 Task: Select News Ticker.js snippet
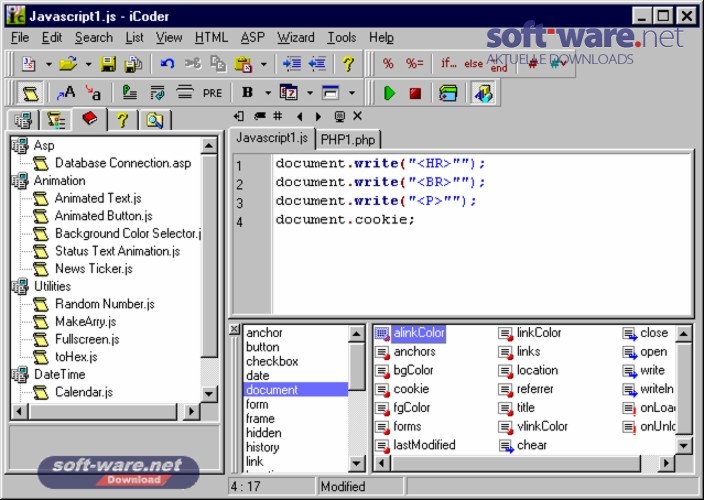coord(94,268)
